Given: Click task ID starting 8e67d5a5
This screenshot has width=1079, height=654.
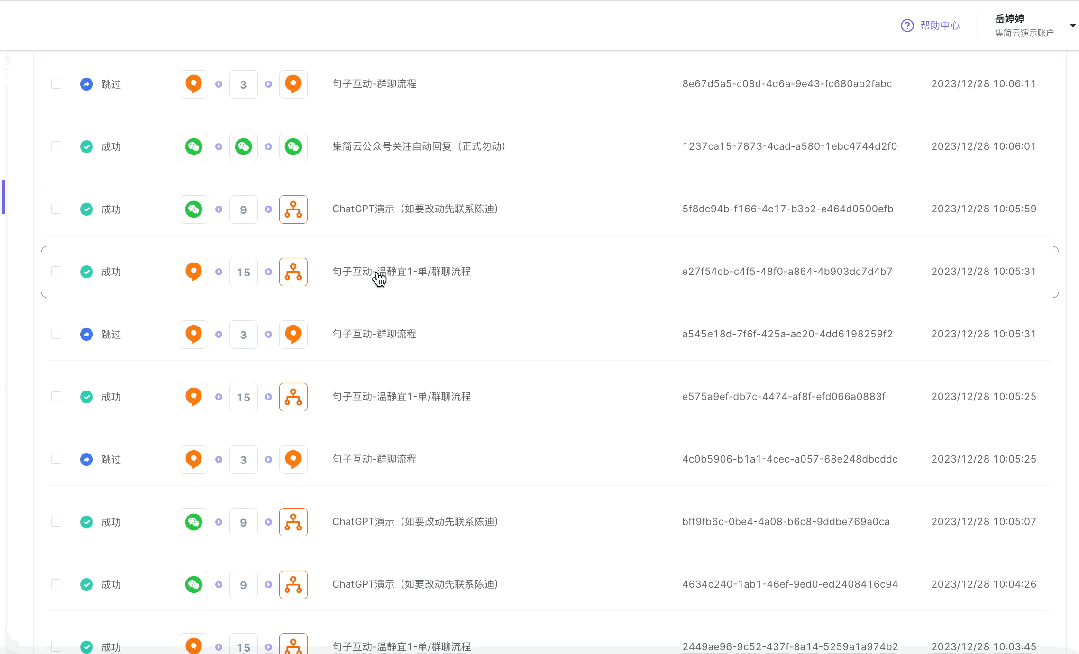Looking at the screenshot, I should coord(787,83).
